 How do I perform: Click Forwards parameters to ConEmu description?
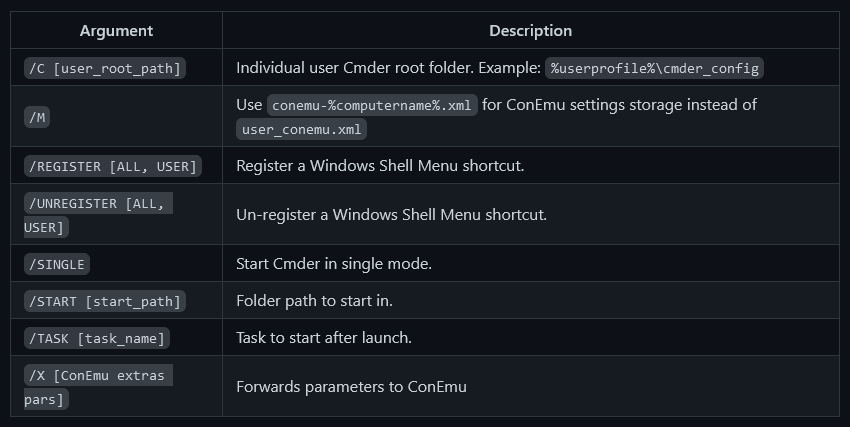point(351,387)
